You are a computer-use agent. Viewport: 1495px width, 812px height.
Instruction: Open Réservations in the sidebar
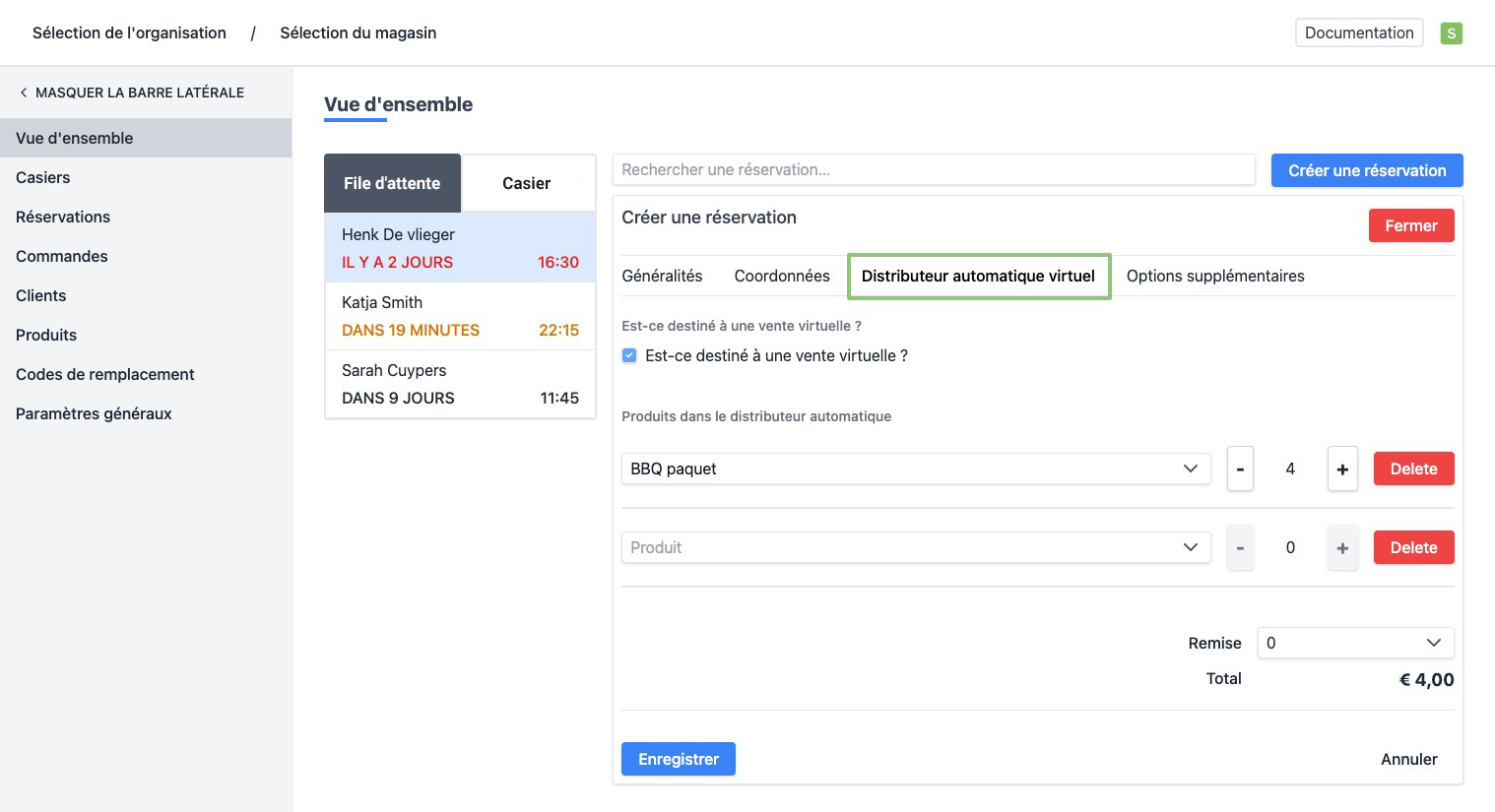(x=63, y=217)
